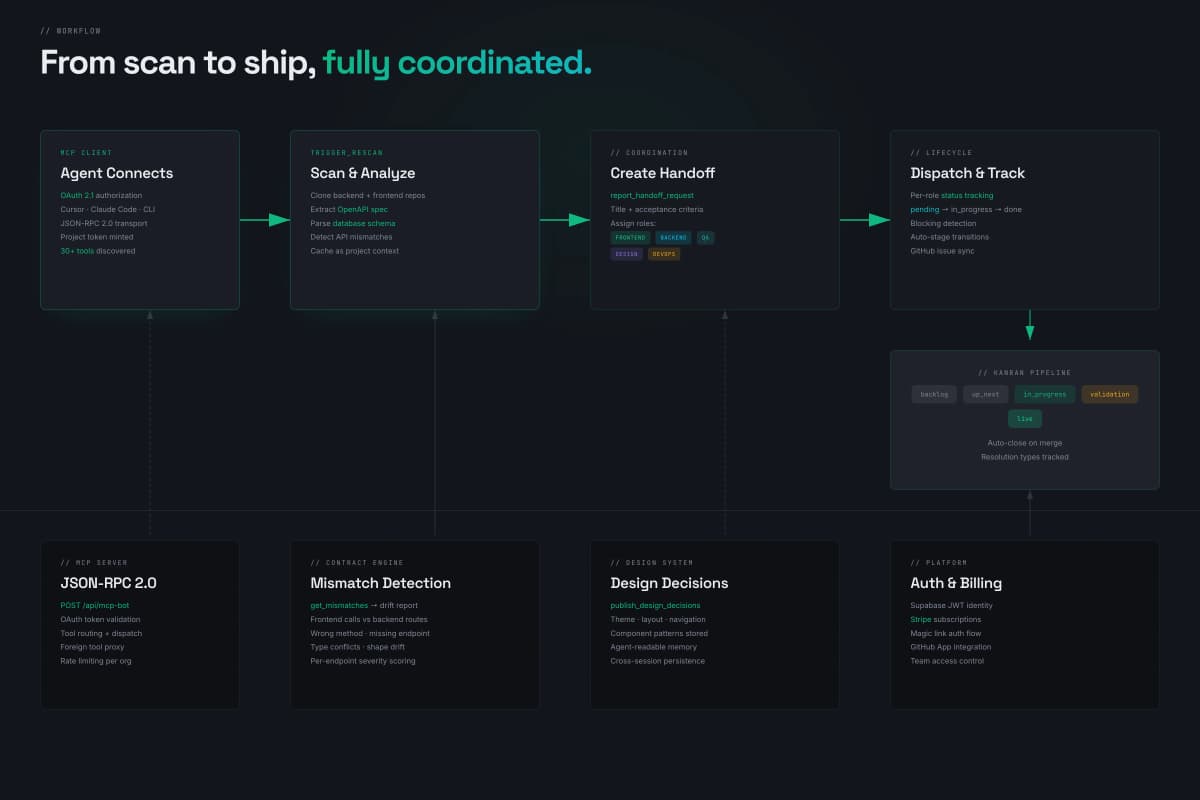Click the green 'Stripe' text

click(922, 619)
